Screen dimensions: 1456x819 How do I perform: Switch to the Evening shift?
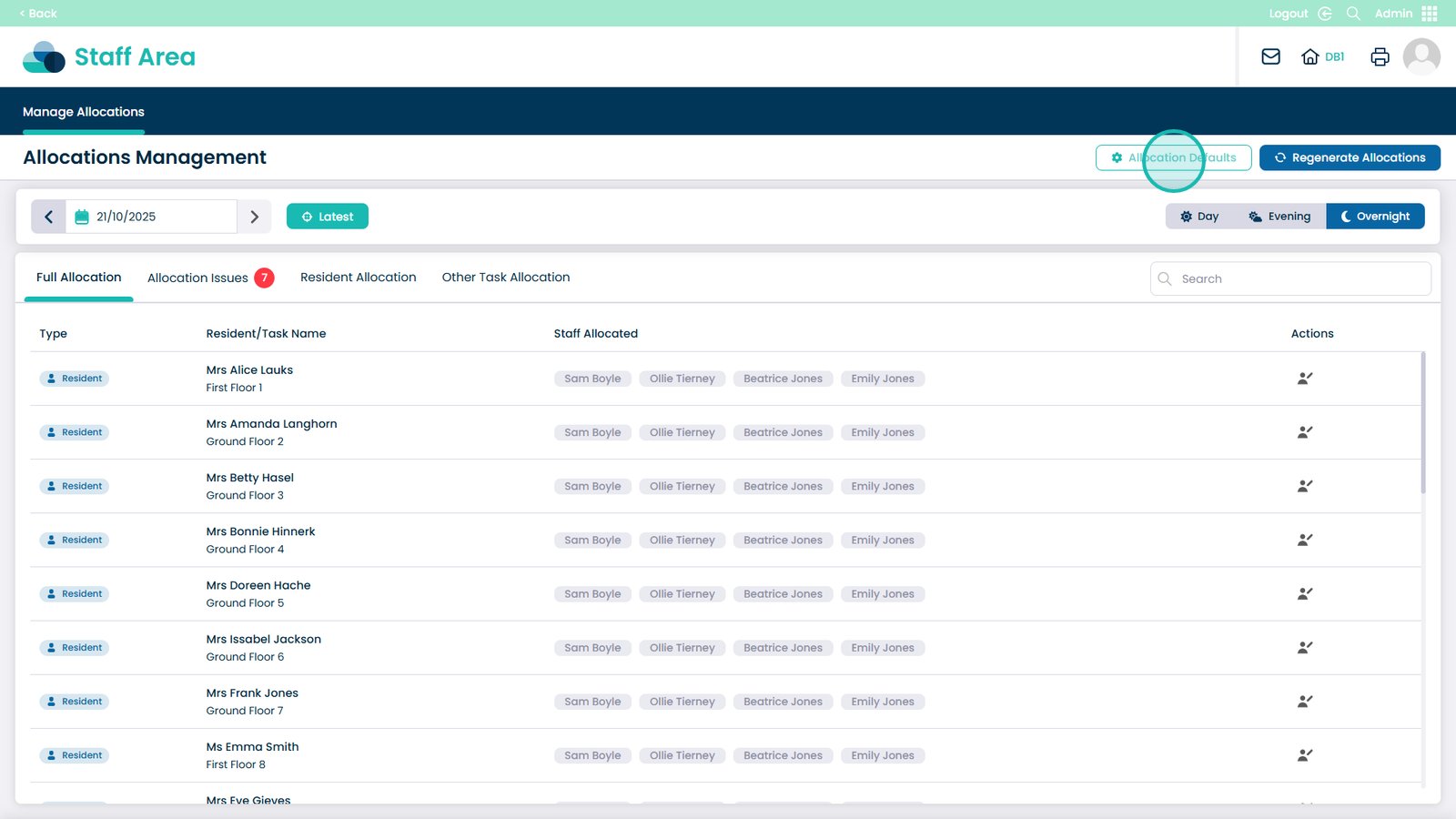pyautogui.click(x=1279, y=217)
